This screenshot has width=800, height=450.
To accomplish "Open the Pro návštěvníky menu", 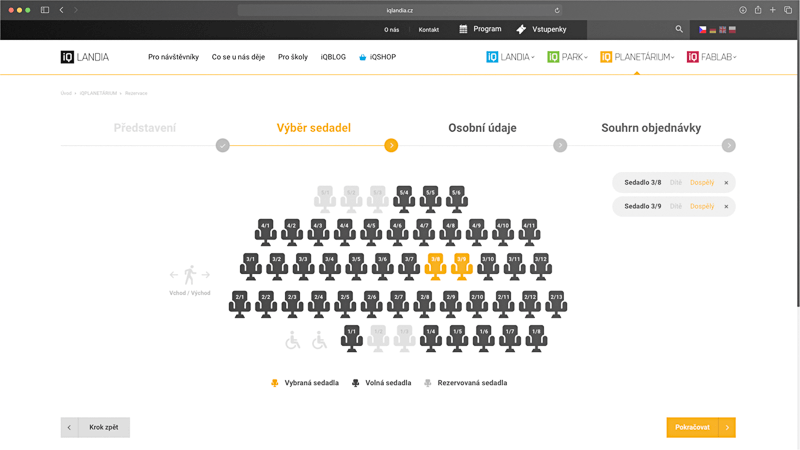I will tap(173, 57).
